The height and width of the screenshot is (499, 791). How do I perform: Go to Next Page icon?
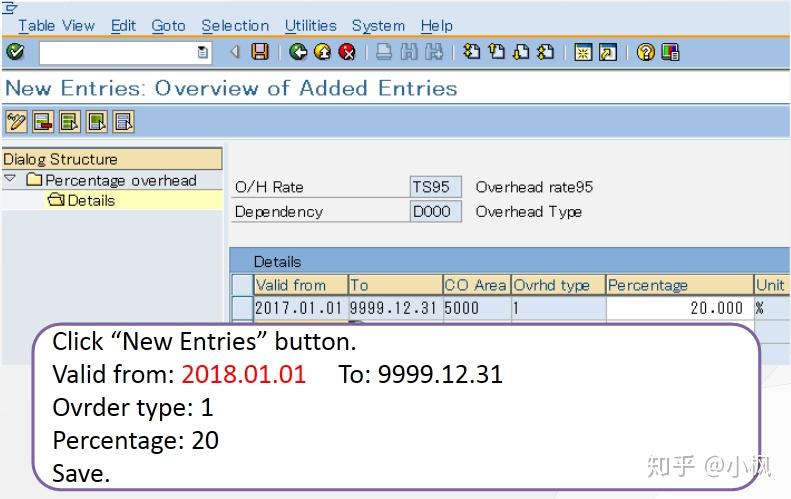(x=521, y=52)
